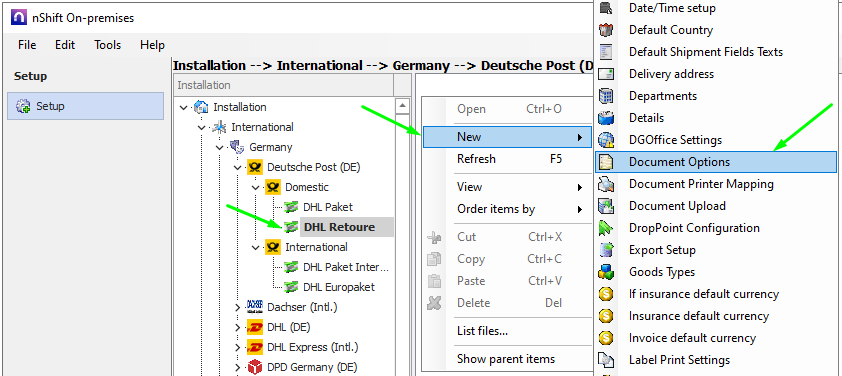Open the Tools menu
Screen dimensions: 842x376
pos(107,45)
